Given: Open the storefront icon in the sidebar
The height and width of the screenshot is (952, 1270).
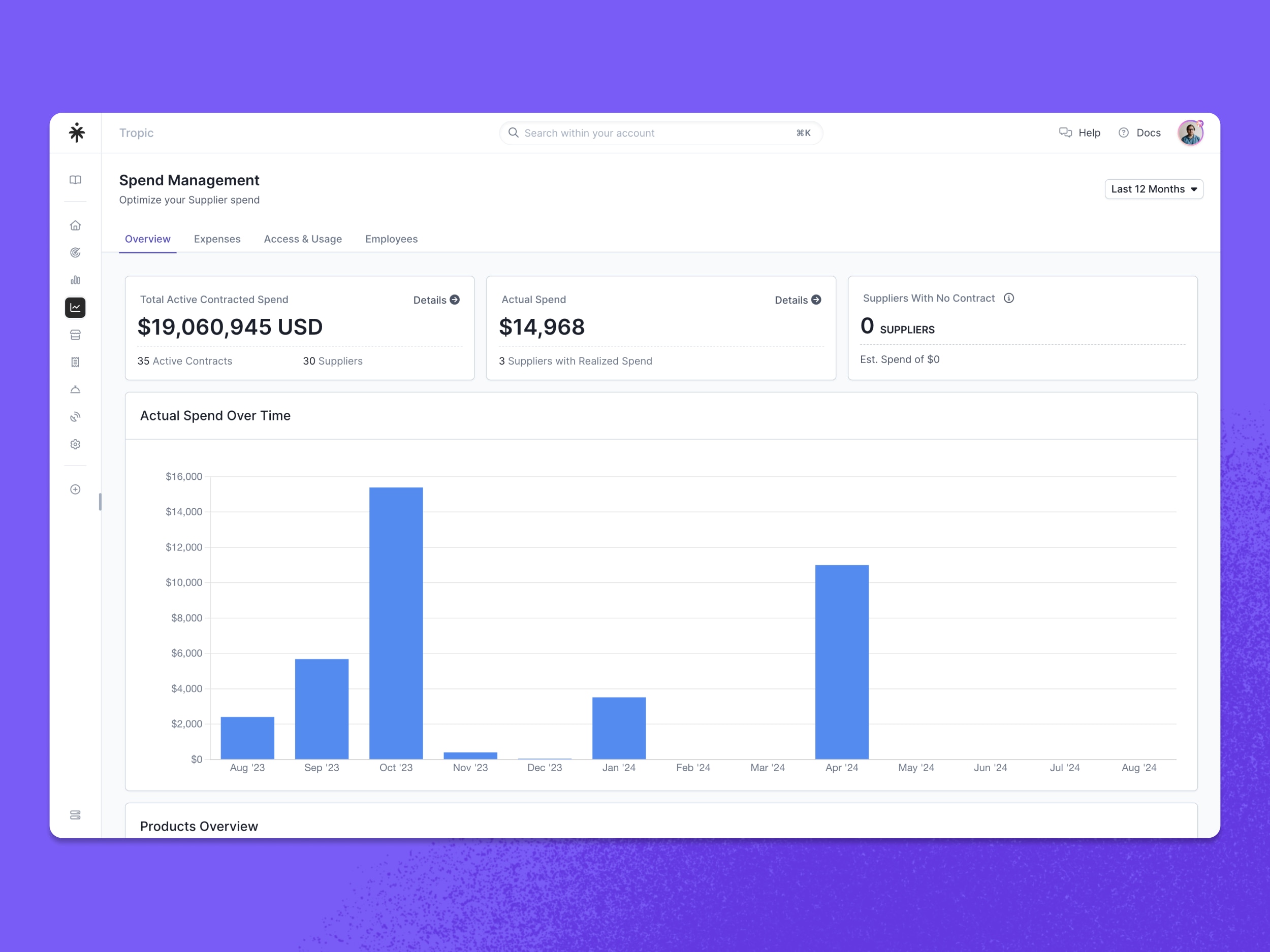Looking at the screenshot, I should tap(75, 335).
